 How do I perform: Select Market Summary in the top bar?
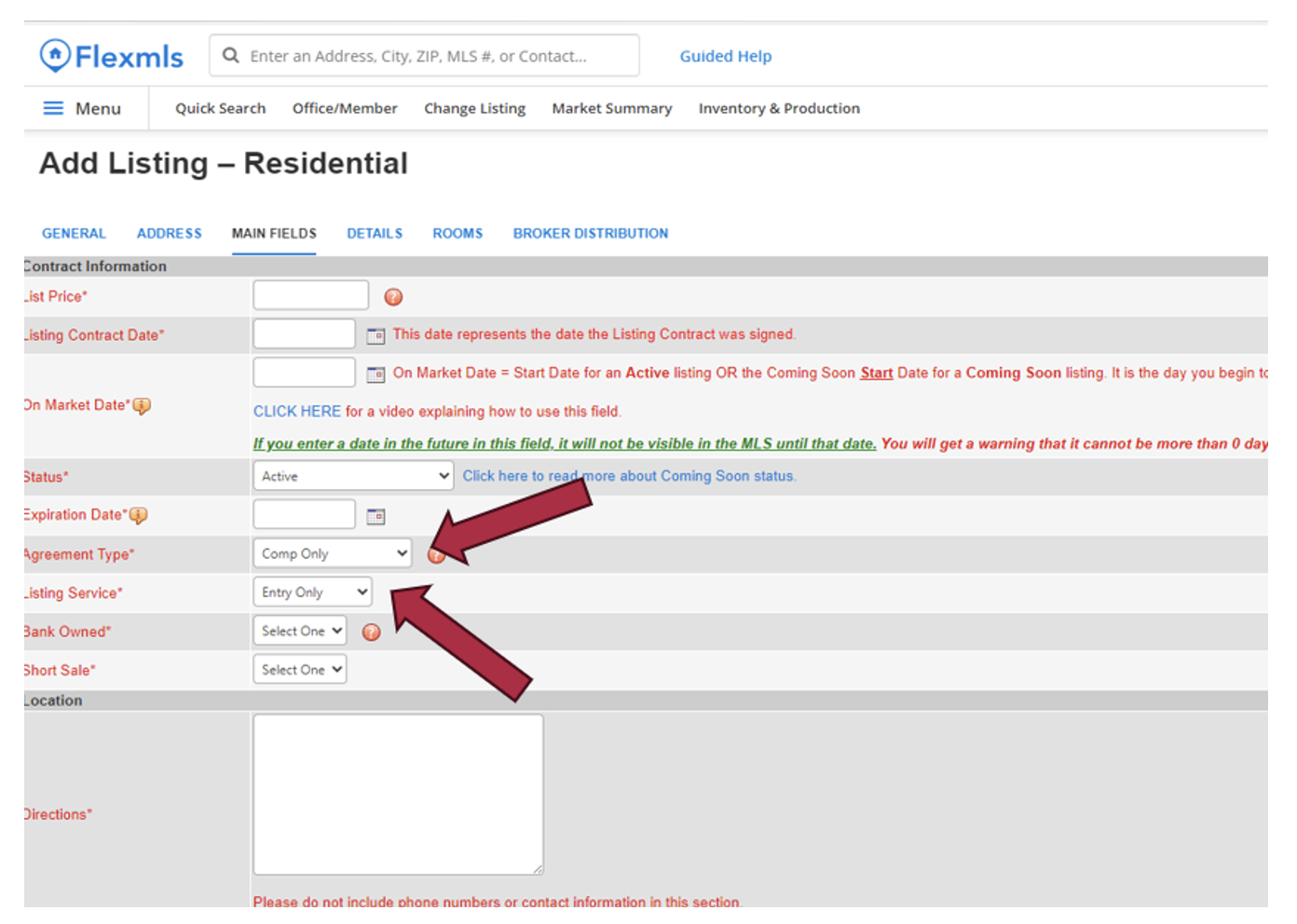click(x=611, y=108)
